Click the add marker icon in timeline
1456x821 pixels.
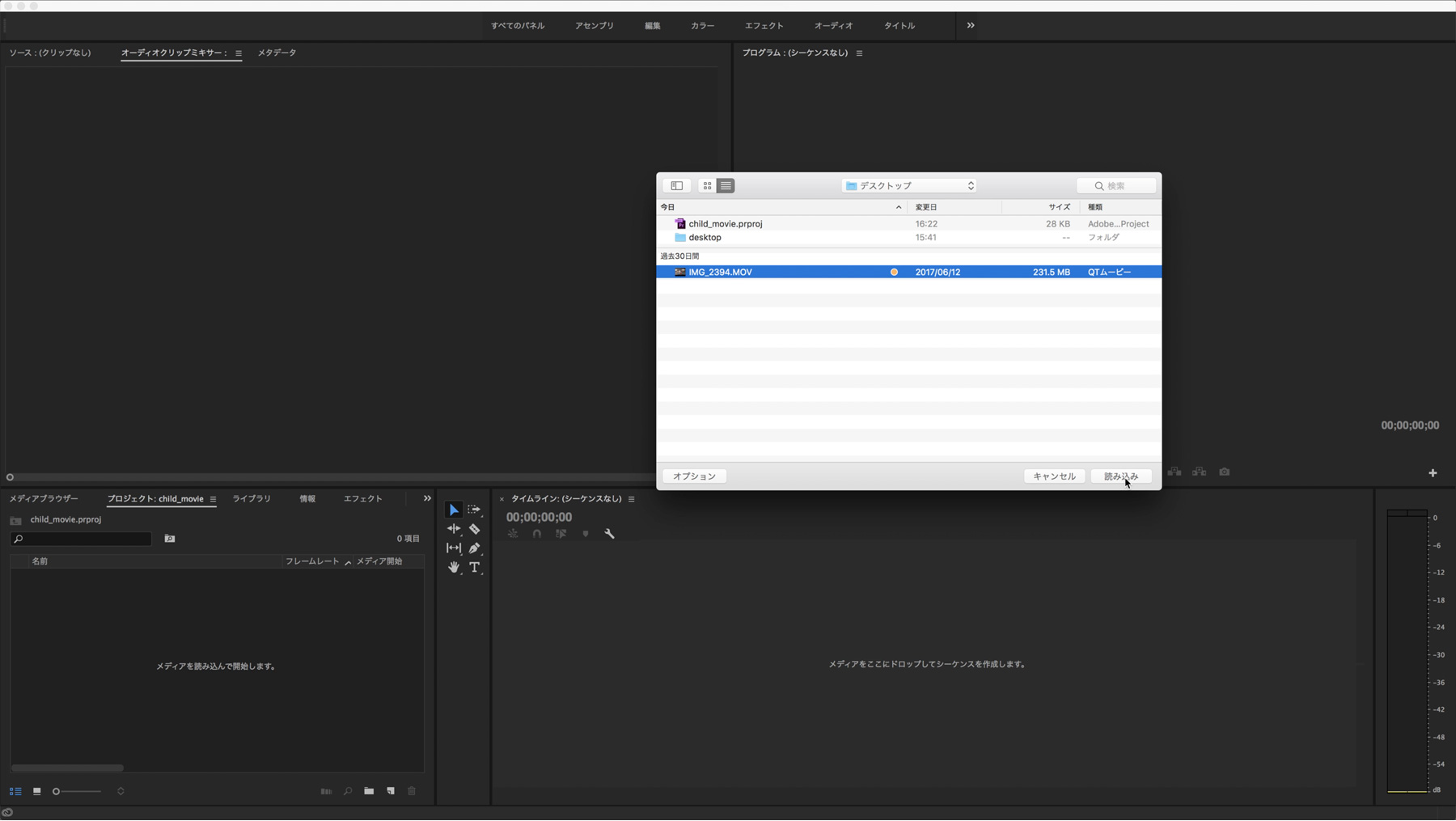(586, 534)
